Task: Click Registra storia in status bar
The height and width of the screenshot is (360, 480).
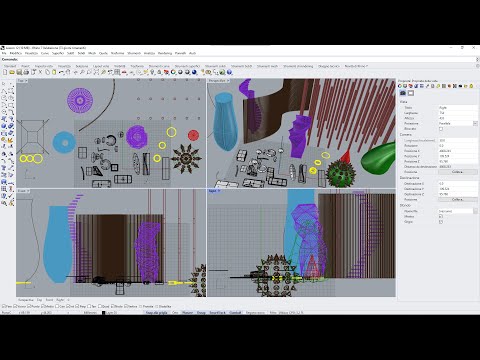Action: pos(255,313)
